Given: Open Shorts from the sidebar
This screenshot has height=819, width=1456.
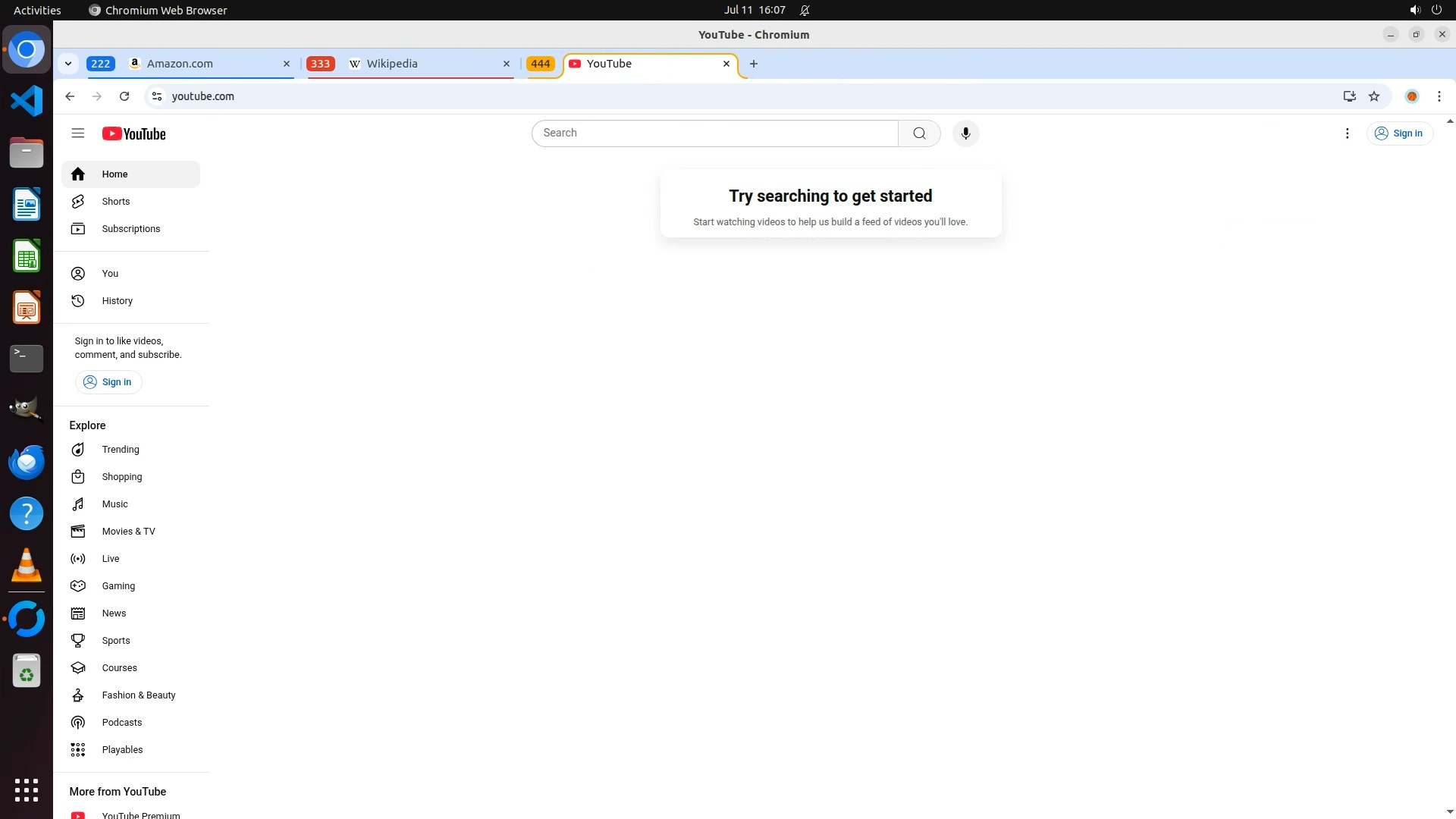Looking at the screenshot, I should 116,202.
